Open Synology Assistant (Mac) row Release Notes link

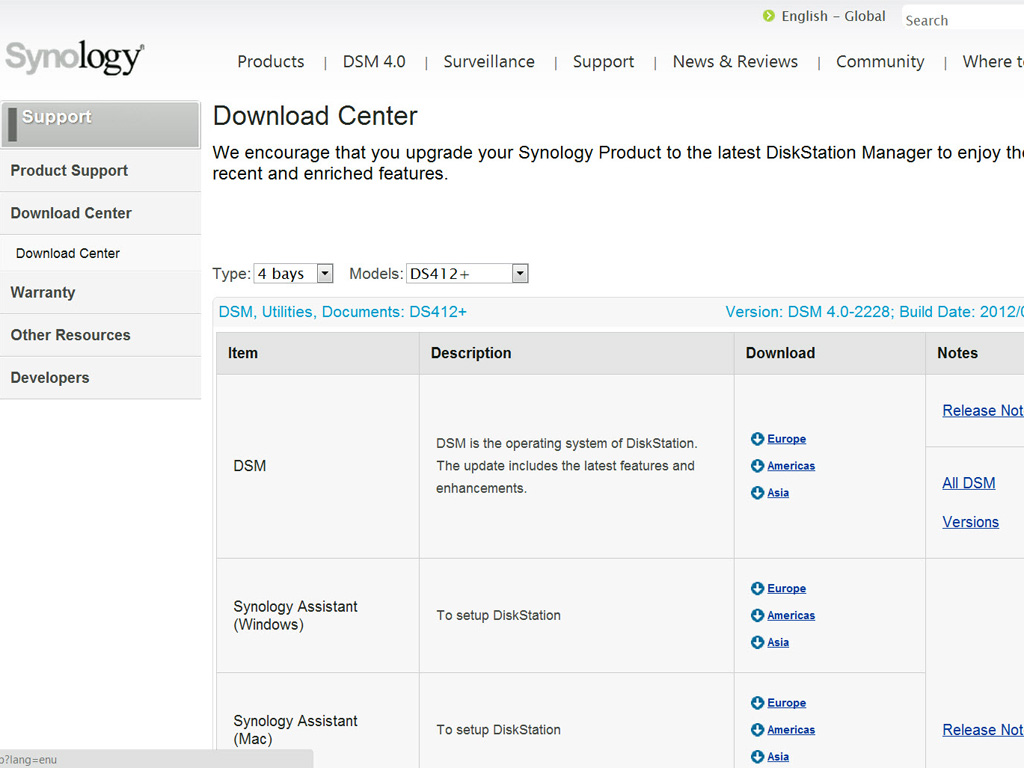click(x=983, y=729)
